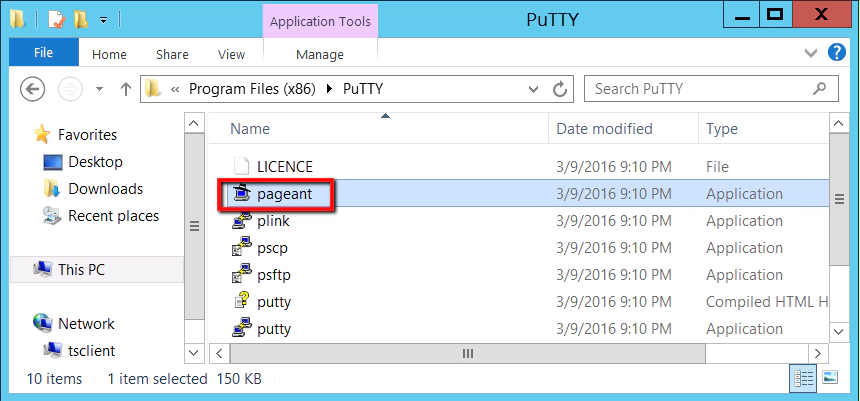The width and height of the screenshot is (860, 401).
Task: Open the View ribbon tab
Action: (x=231, y=54)
